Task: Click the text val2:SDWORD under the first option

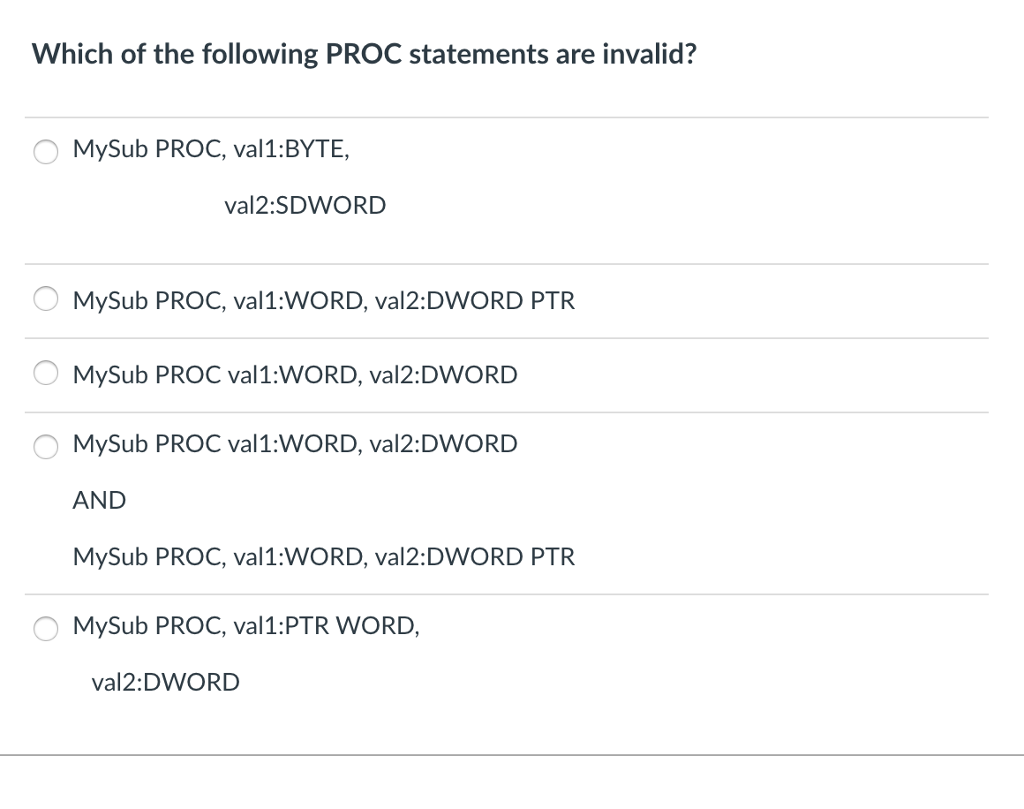Action: click(x=305, y=205)
